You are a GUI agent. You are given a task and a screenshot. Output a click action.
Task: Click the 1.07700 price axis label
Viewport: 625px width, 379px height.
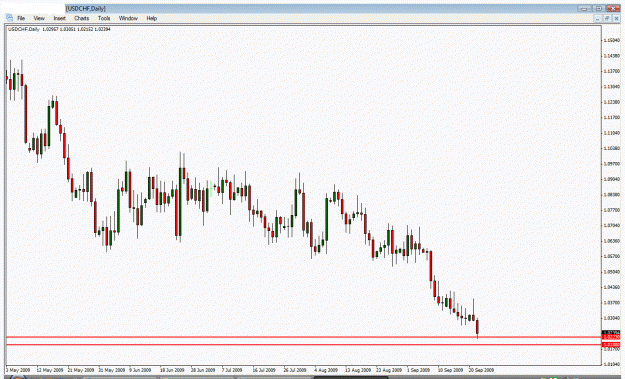pos(611,210)
